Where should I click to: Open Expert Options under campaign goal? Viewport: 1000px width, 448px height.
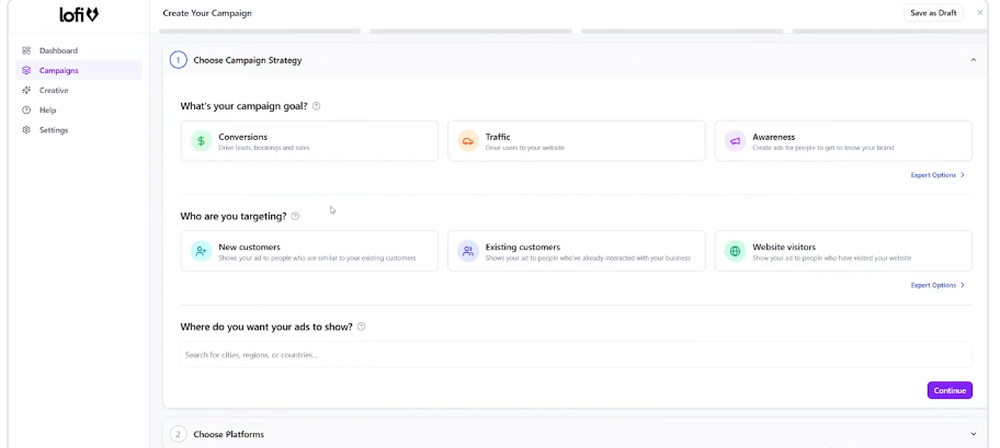(937, 175)
